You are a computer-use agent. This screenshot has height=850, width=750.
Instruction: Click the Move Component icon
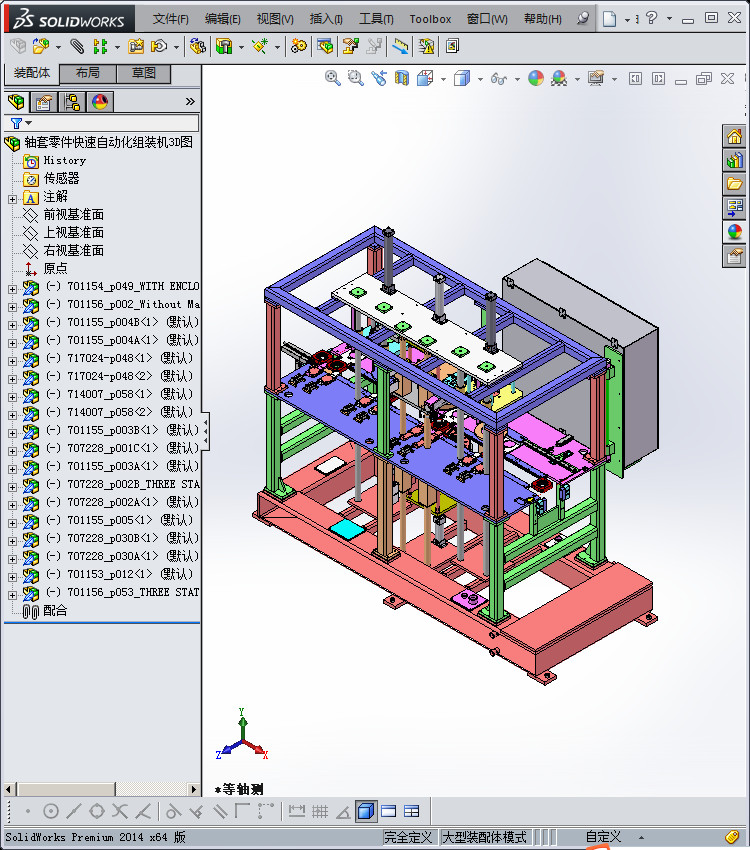click(159, 47)
